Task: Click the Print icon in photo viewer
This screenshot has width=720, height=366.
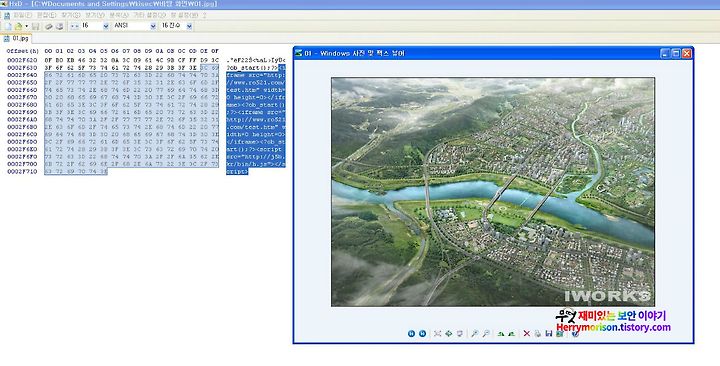Action: 538,334
